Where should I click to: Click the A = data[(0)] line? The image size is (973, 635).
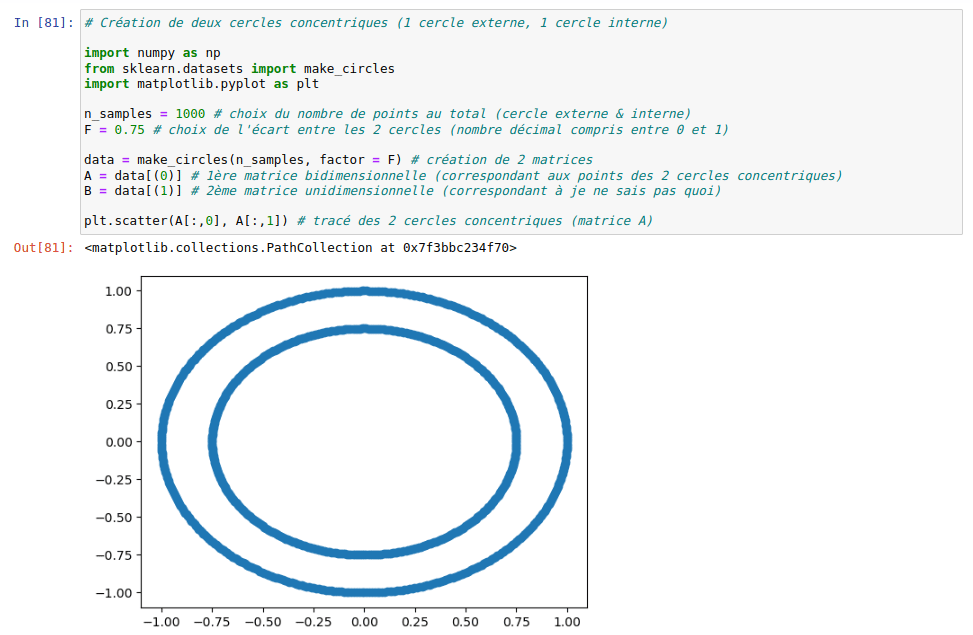(464, 176)
